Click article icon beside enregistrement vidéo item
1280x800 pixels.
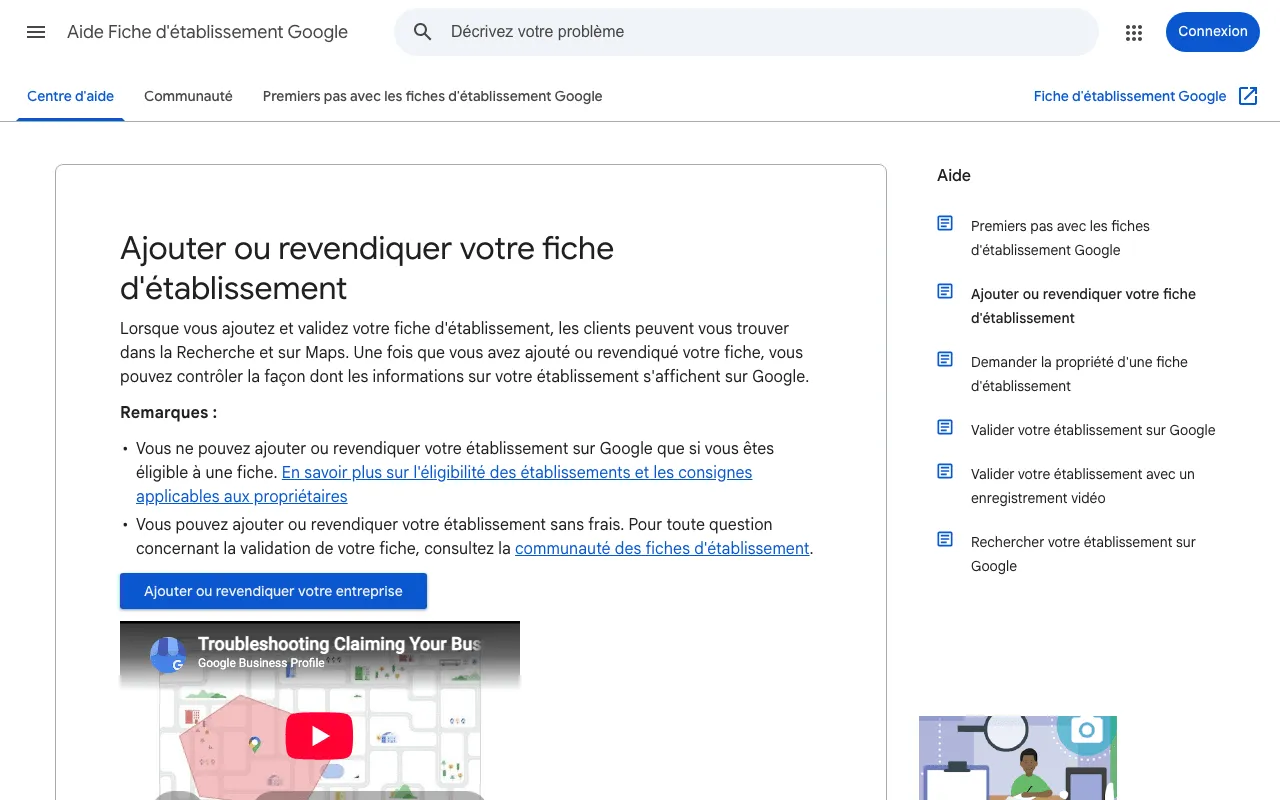[945, 471]
